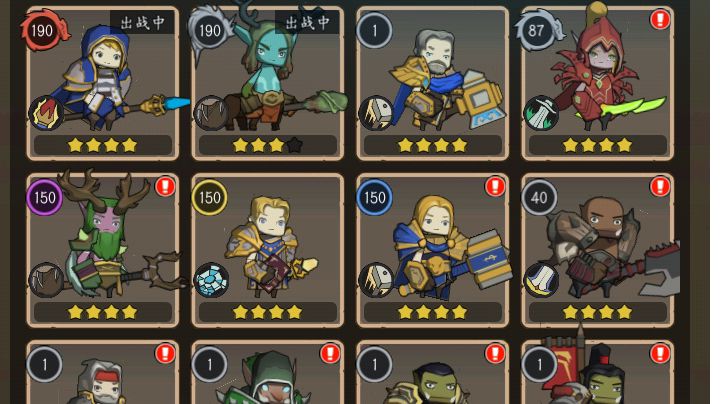This screenshot has height=404, width=720.
Task: Click the level 87 dragon badge
Action: point(538,30)
